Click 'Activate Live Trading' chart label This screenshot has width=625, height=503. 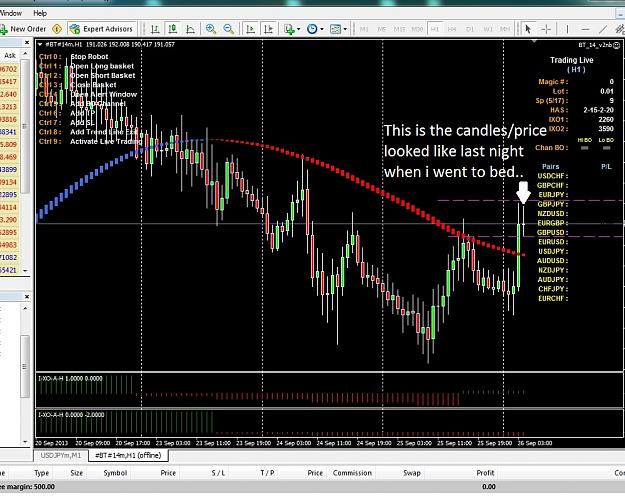coord(106,141)
